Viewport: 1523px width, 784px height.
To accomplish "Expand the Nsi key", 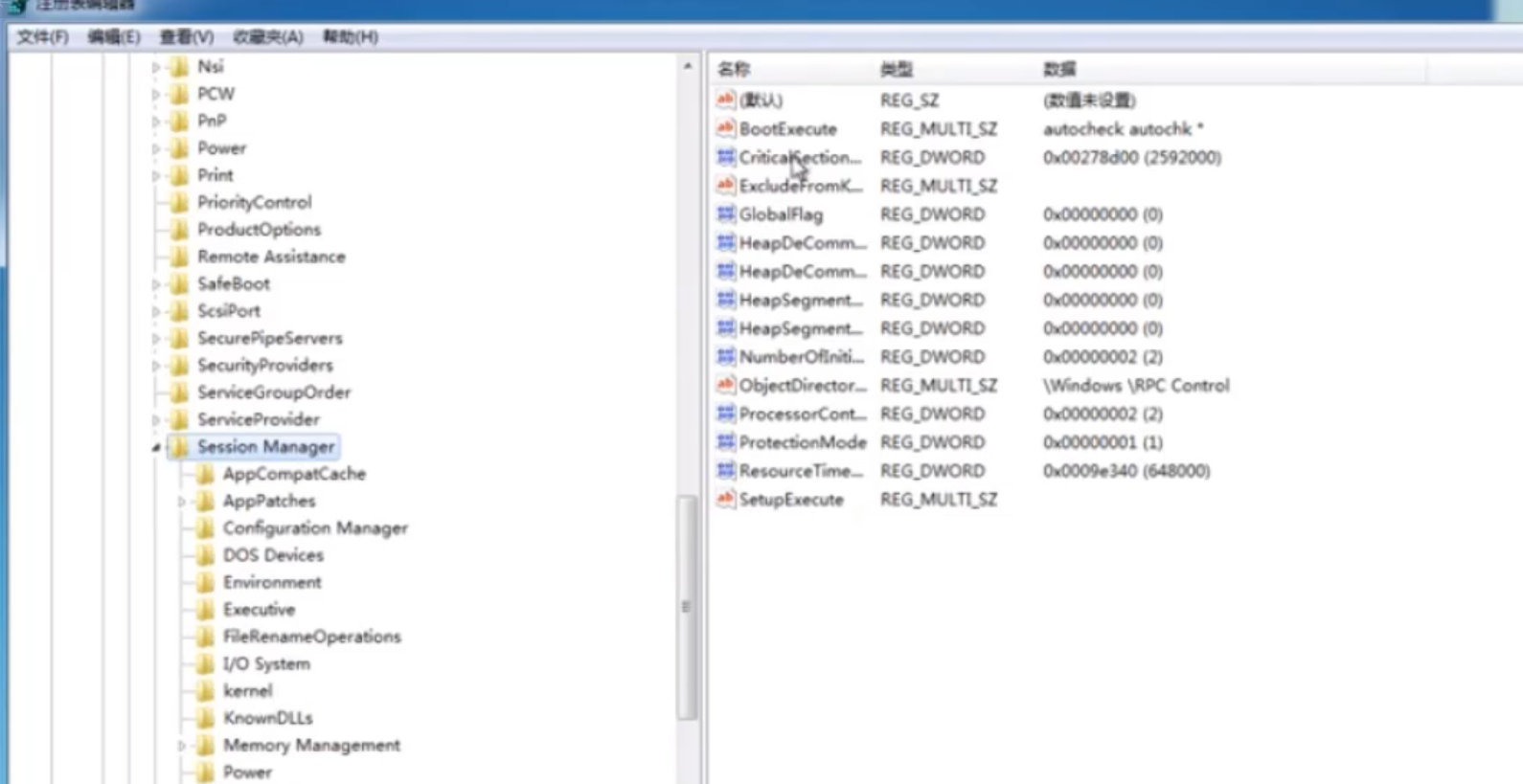I will coord(156,67).
